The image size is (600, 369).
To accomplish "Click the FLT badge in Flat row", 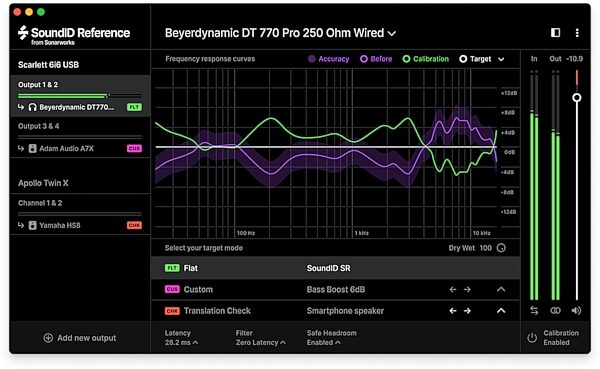I will click(172, 268).
